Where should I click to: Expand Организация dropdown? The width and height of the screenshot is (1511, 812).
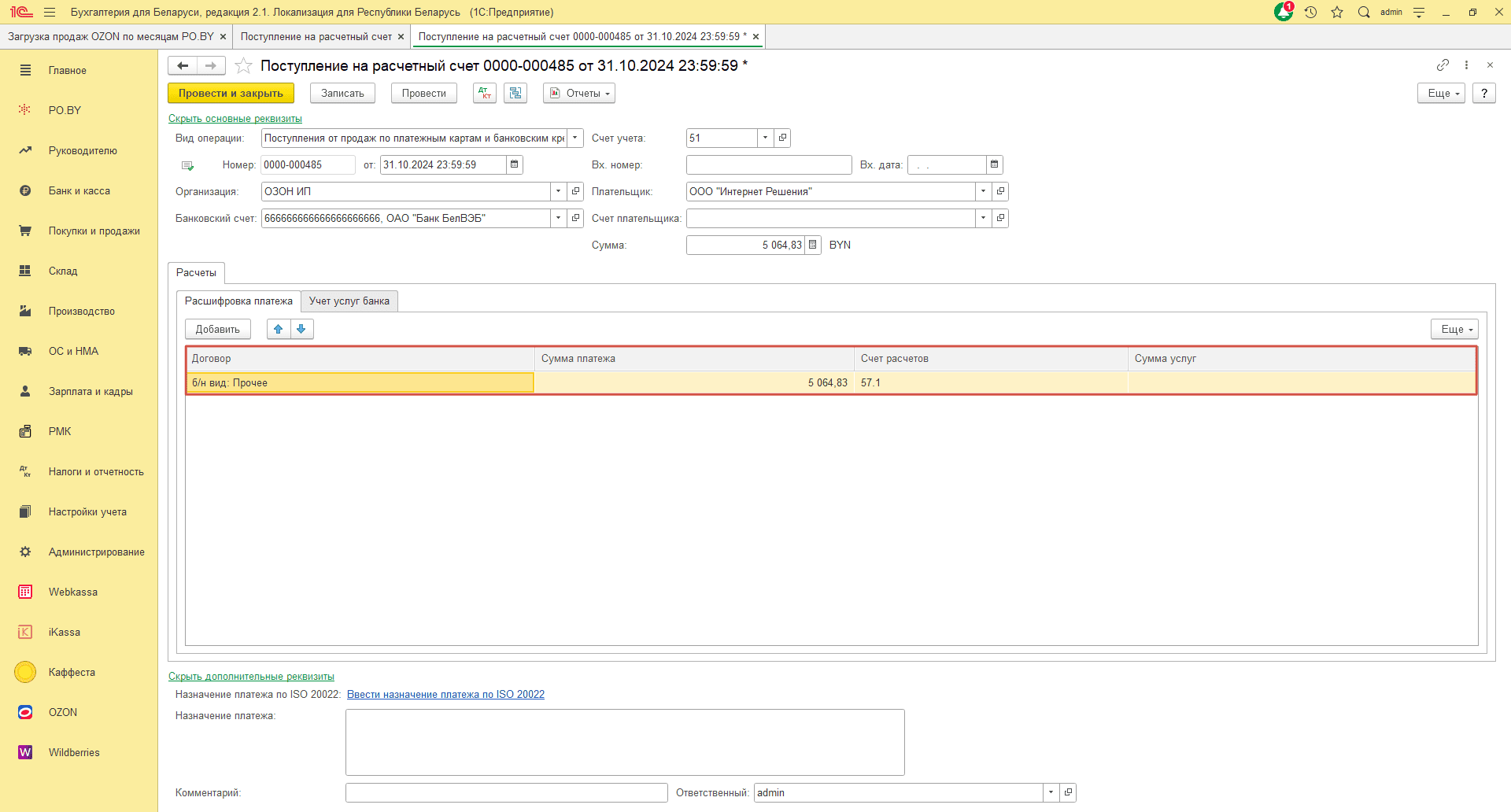(558, 191)
